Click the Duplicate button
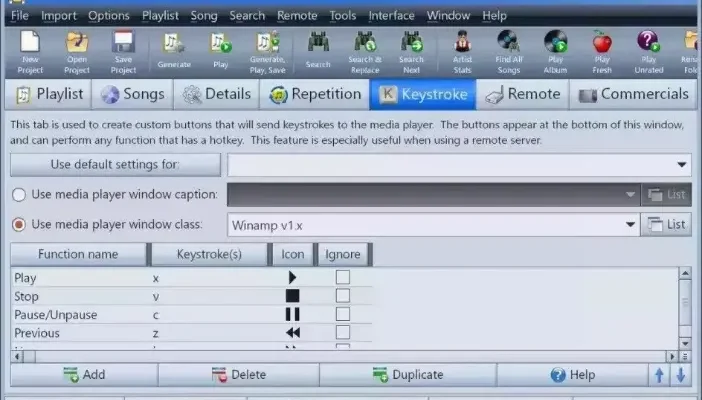This screenshot has width=702, height=400. point(407,375)
